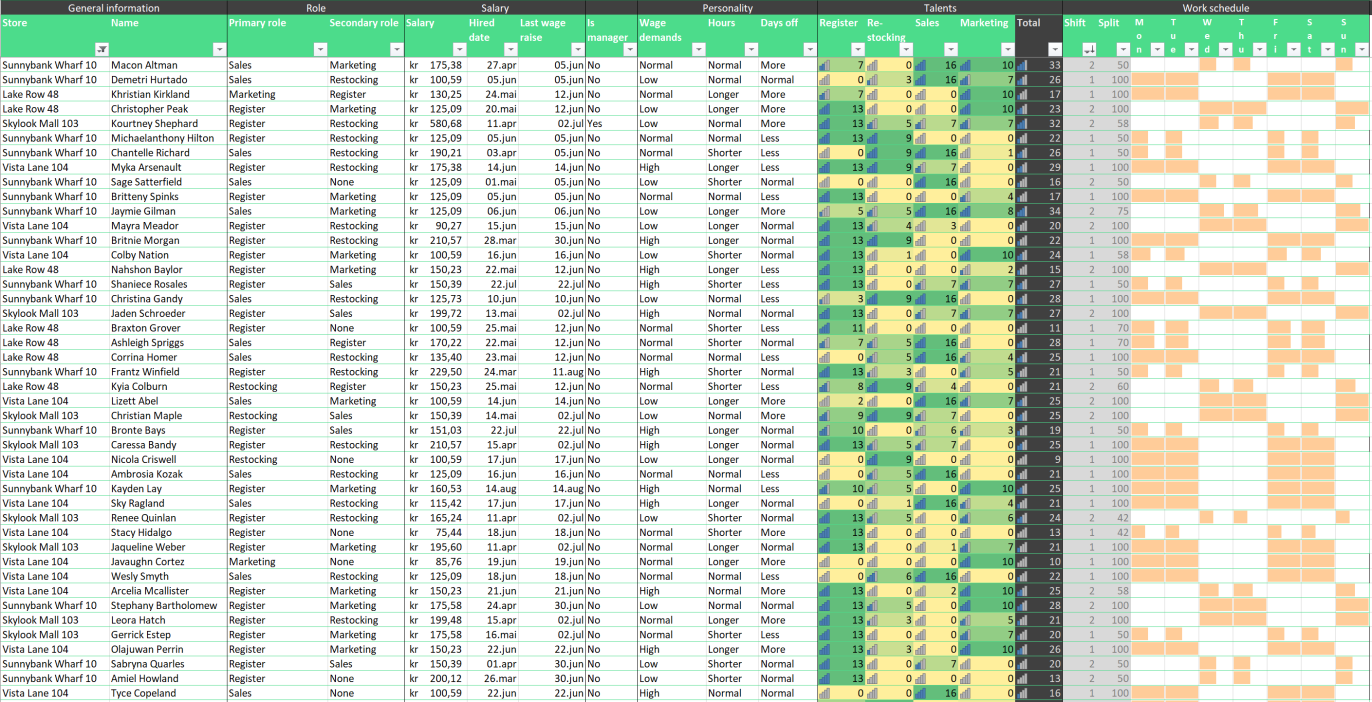The image size is (1372, 702).
Task: Open the Days off filter dropdown
Action: click(x=809, y=49)
